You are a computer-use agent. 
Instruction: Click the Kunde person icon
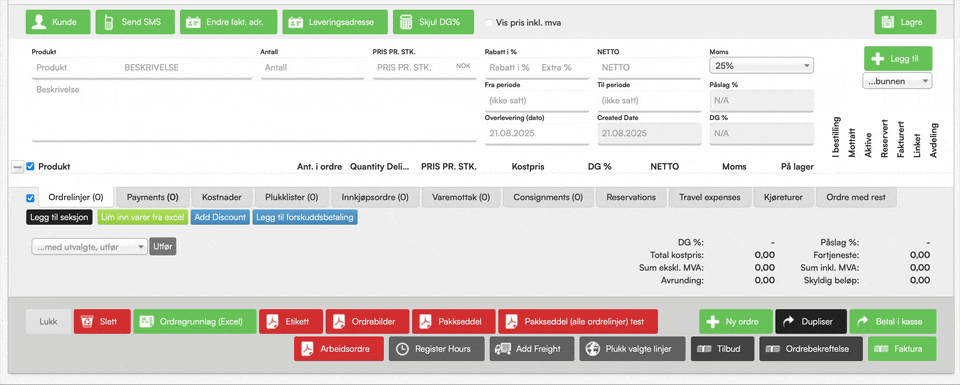(40, 22)
